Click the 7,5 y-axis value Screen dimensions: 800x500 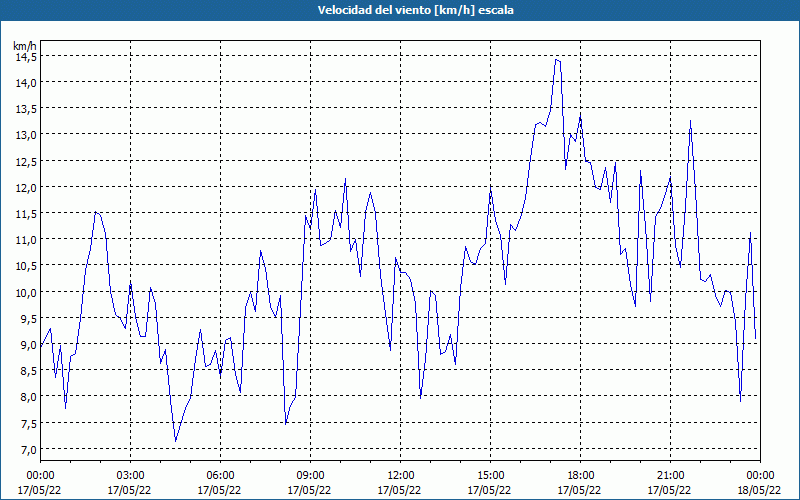28,423
